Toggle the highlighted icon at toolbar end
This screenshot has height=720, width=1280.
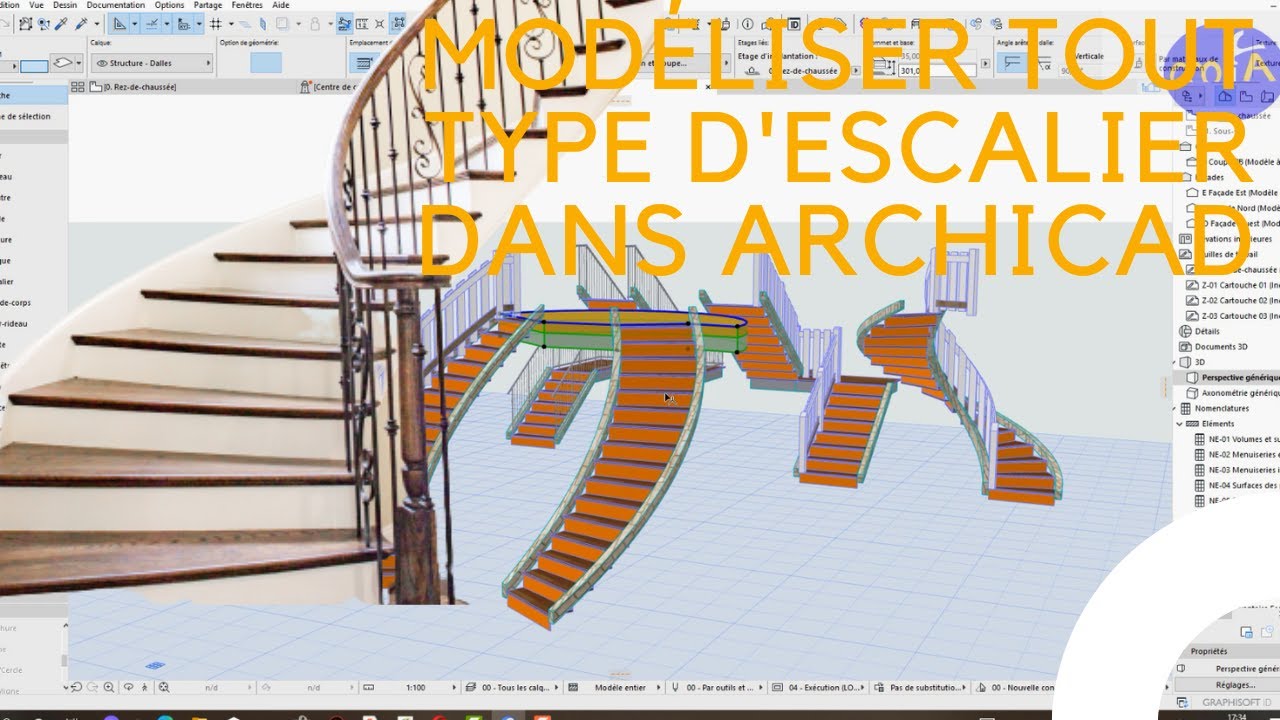tap(398, 23)
